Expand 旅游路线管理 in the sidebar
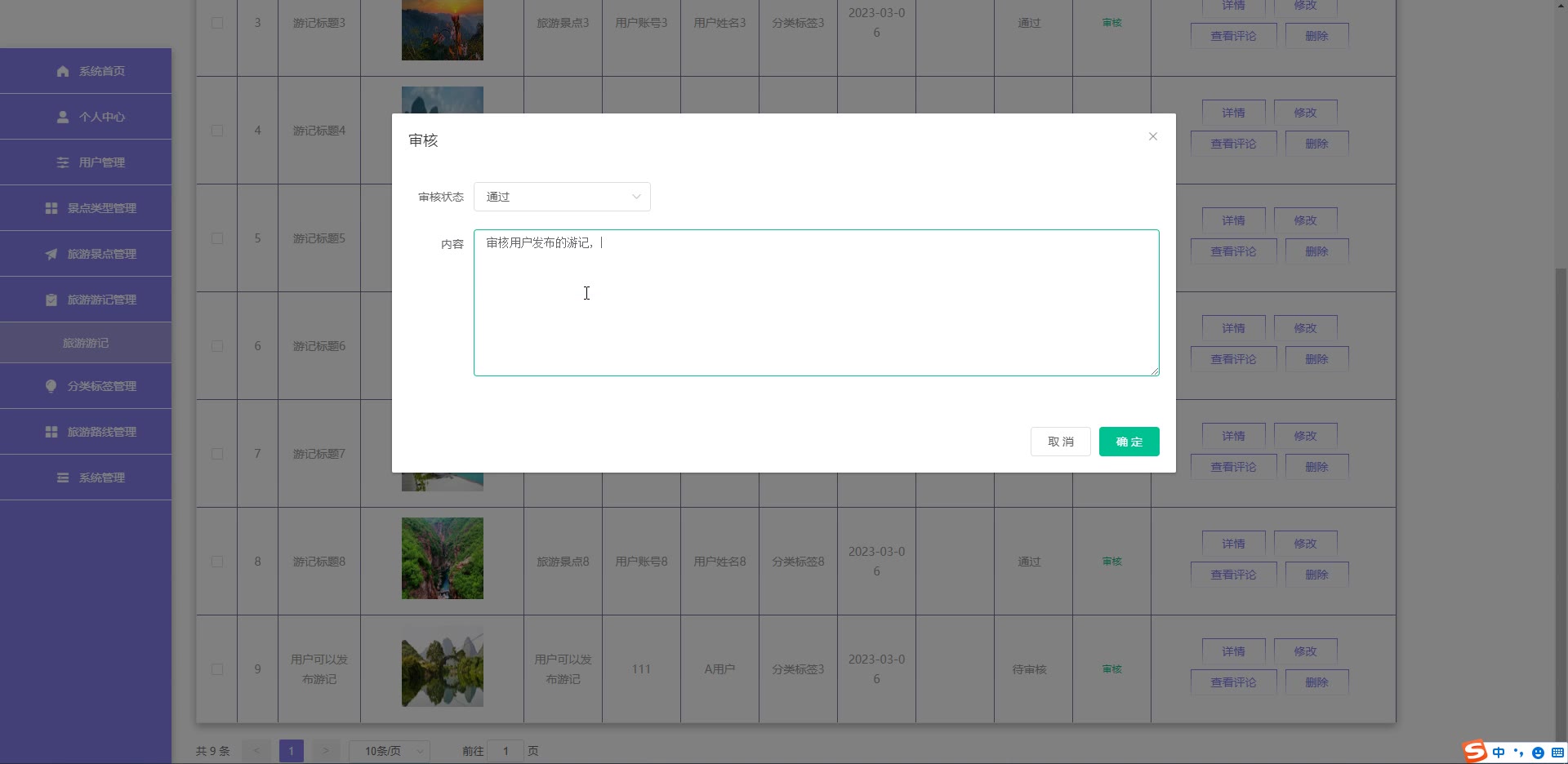Viewport: 1568px width, 764px height. [x=86, y=432]
